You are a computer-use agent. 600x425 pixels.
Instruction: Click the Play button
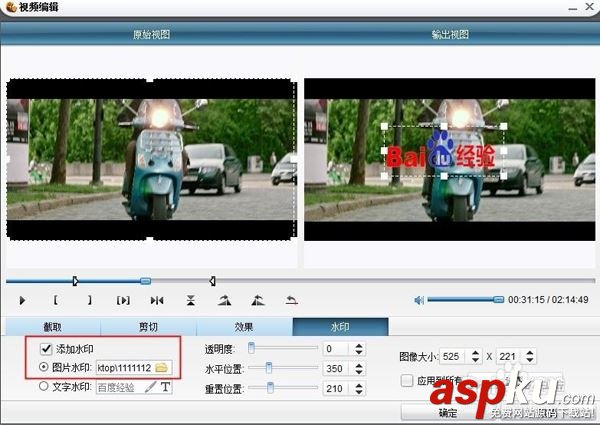point(22,300)
